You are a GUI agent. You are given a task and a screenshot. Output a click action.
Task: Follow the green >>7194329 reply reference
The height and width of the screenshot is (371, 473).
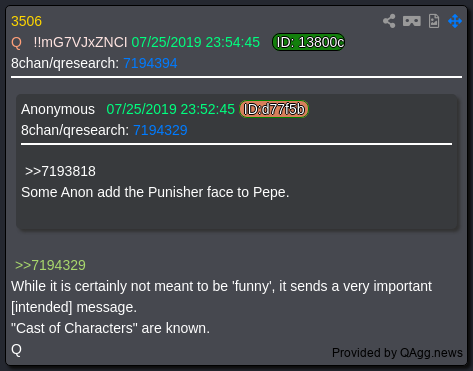[x=50, y=265]
